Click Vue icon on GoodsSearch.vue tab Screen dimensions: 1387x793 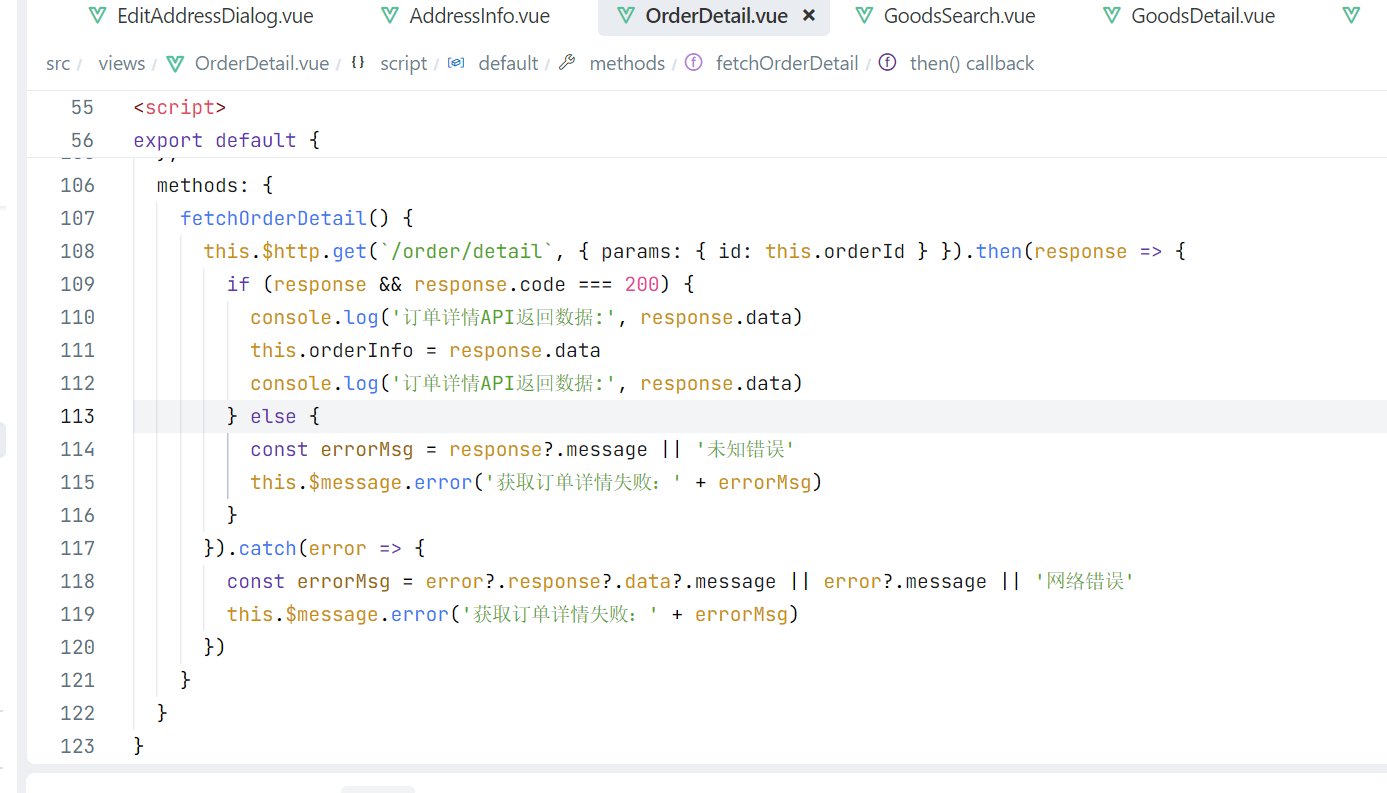[x=865, y=16]
